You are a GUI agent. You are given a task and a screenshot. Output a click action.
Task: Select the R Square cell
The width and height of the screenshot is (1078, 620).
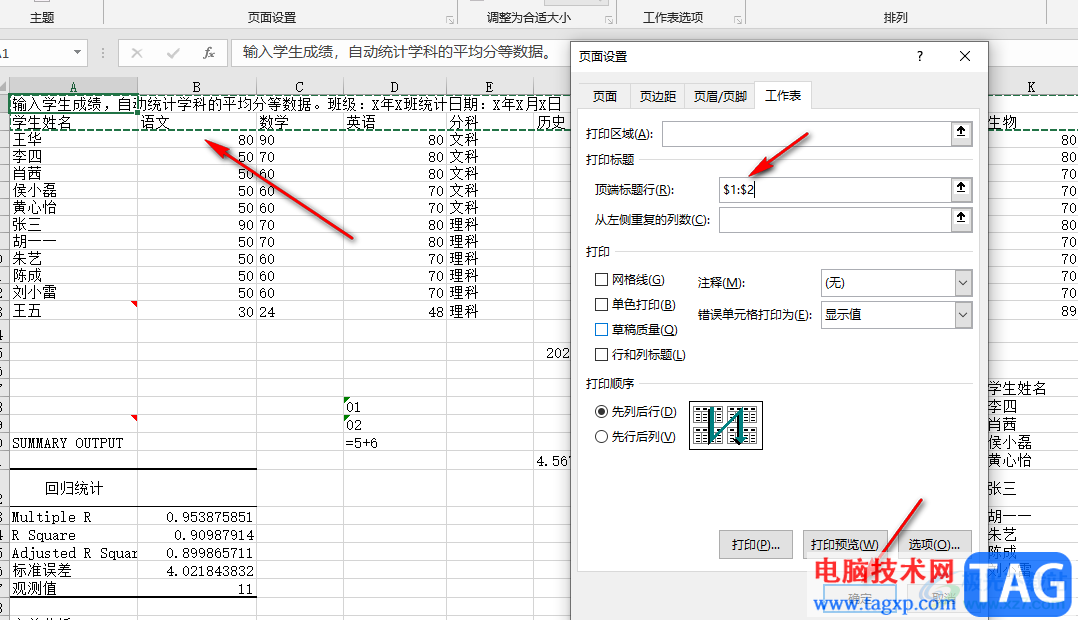pos(73,535)
